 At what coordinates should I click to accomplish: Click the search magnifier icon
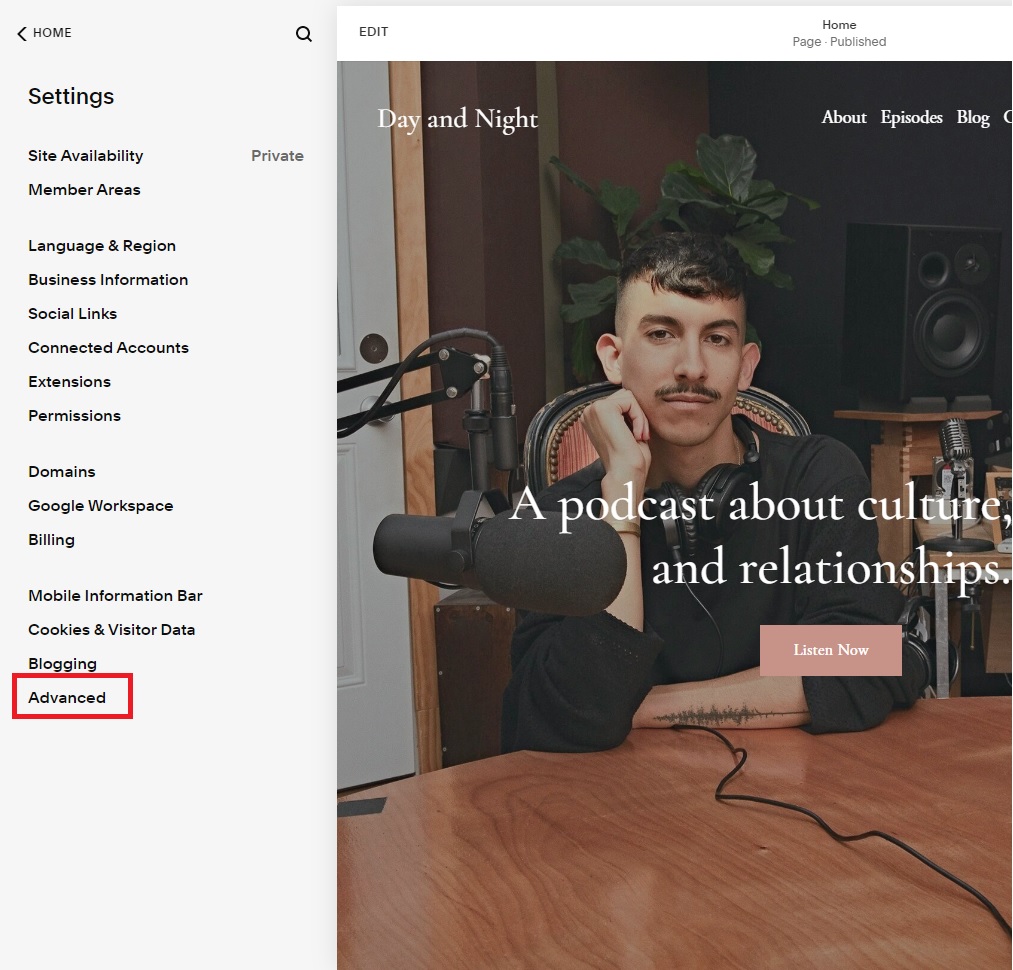point(304,34)
